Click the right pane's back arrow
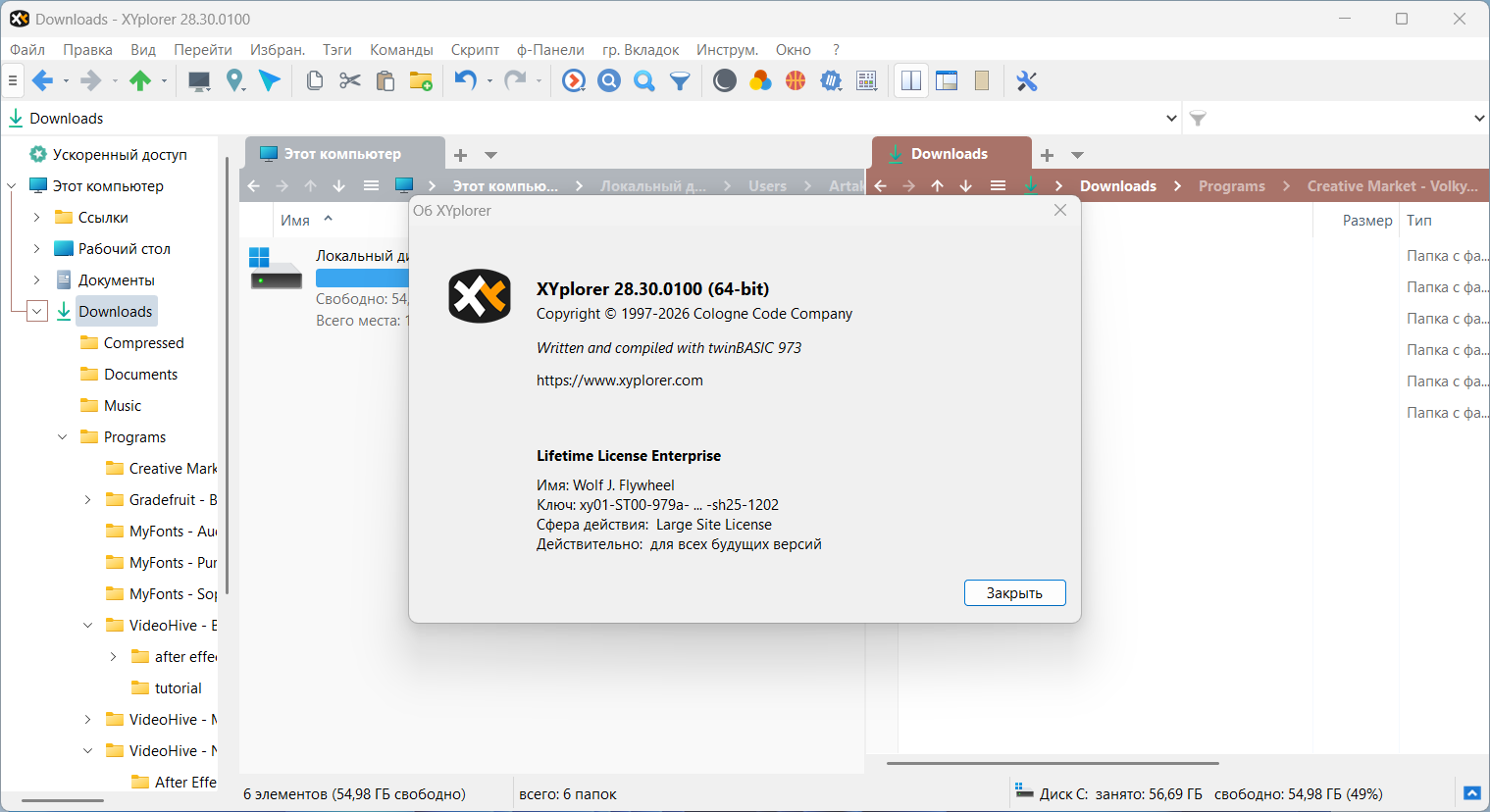The width and height of the screenshot is (1490, 812). [x=881, y=185]
